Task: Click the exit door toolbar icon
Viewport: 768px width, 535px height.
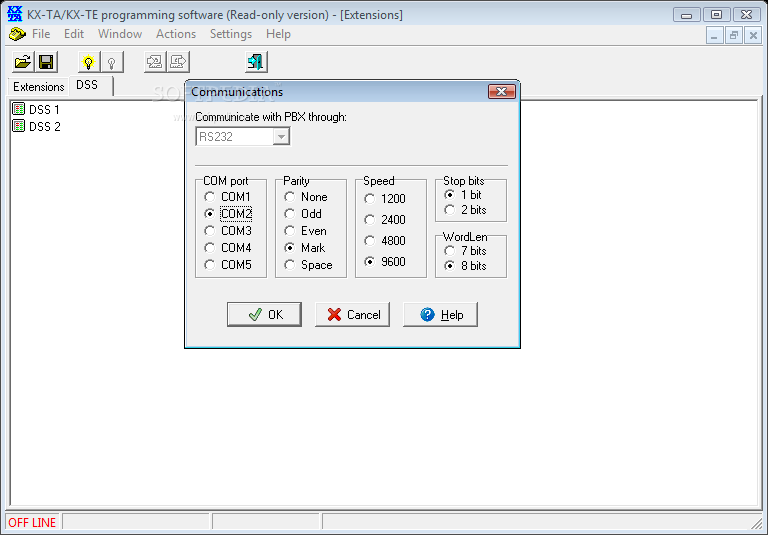Action: pyautogui.click(x=256, y=62)
